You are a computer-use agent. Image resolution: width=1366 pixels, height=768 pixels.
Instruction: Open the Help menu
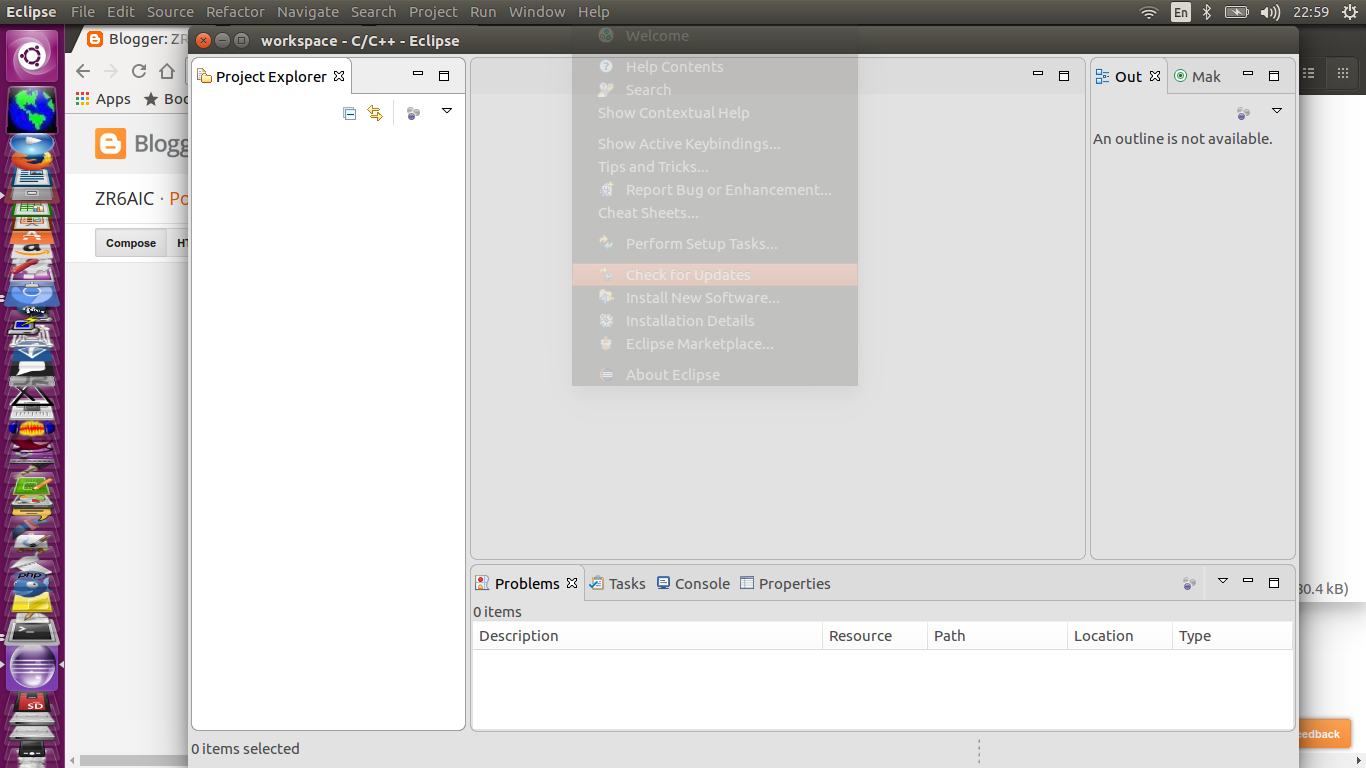593,12
